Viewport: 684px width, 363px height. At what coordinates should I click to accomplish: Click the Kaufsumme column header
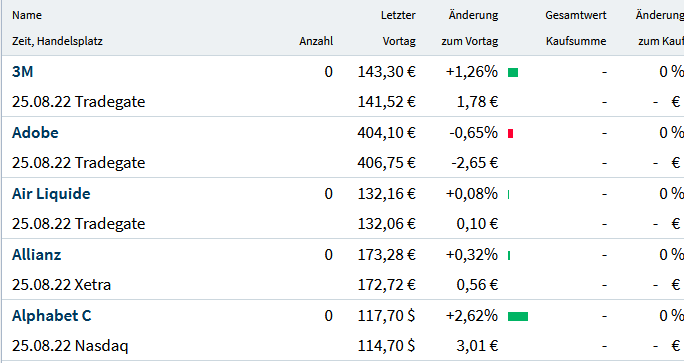(576, 41)
